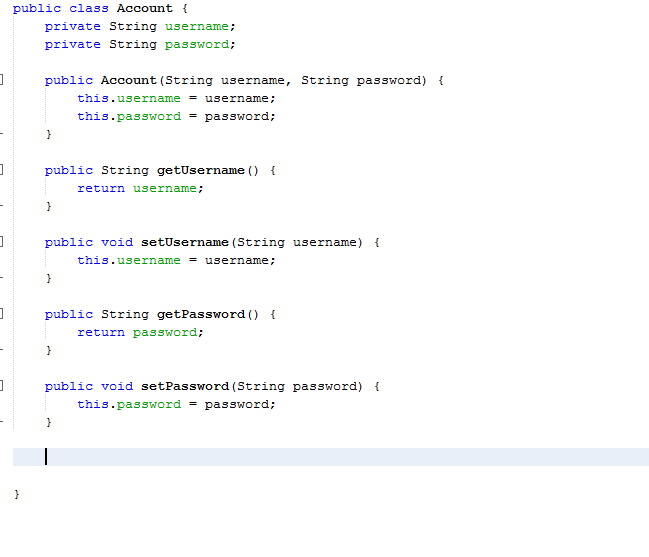Click the final closing brace of the class
The height and width of the screenshot is (557, 649).
17,494
